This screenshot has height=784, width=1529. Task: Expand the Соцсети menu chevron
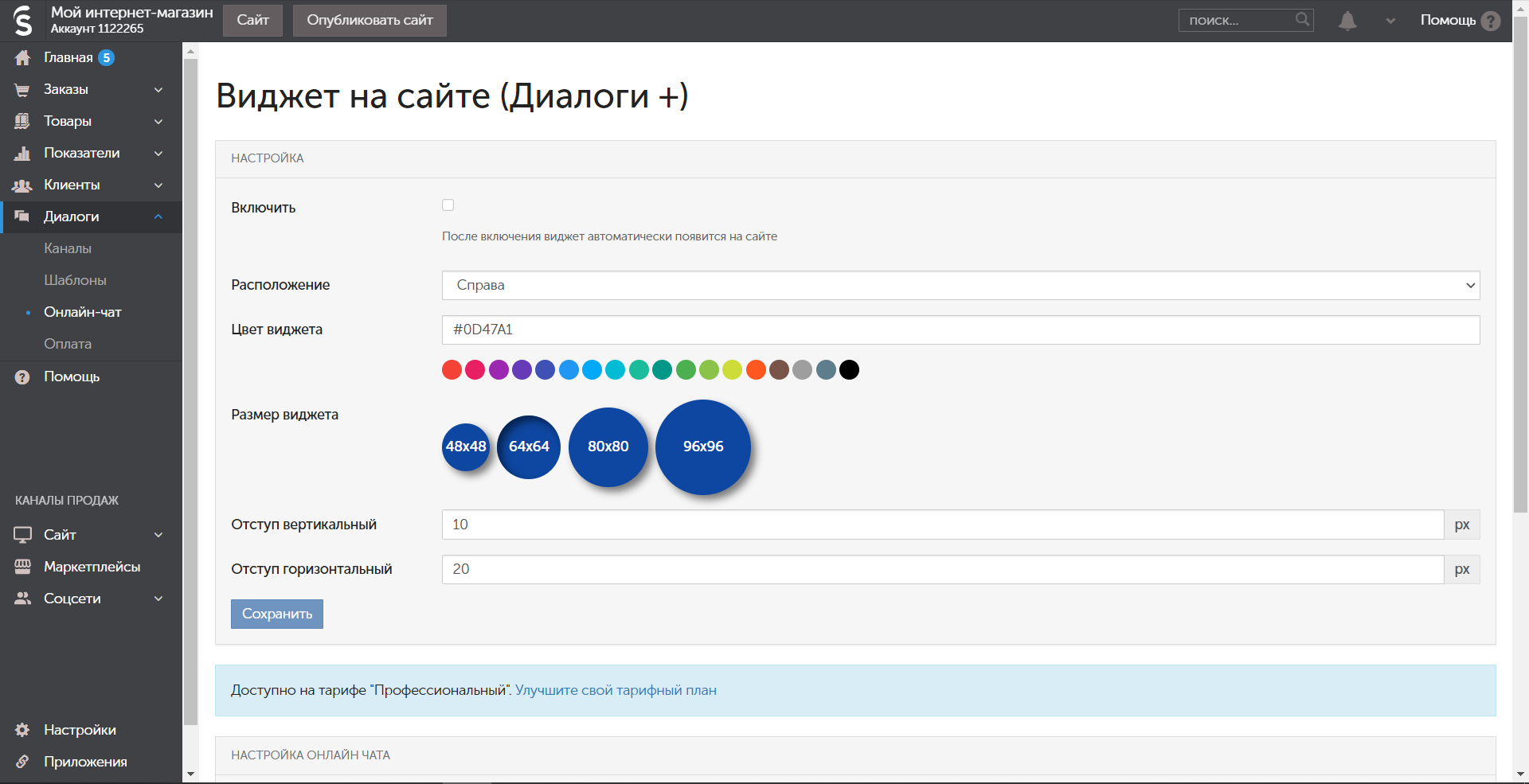pyautogui.click(x=158, y=599)
